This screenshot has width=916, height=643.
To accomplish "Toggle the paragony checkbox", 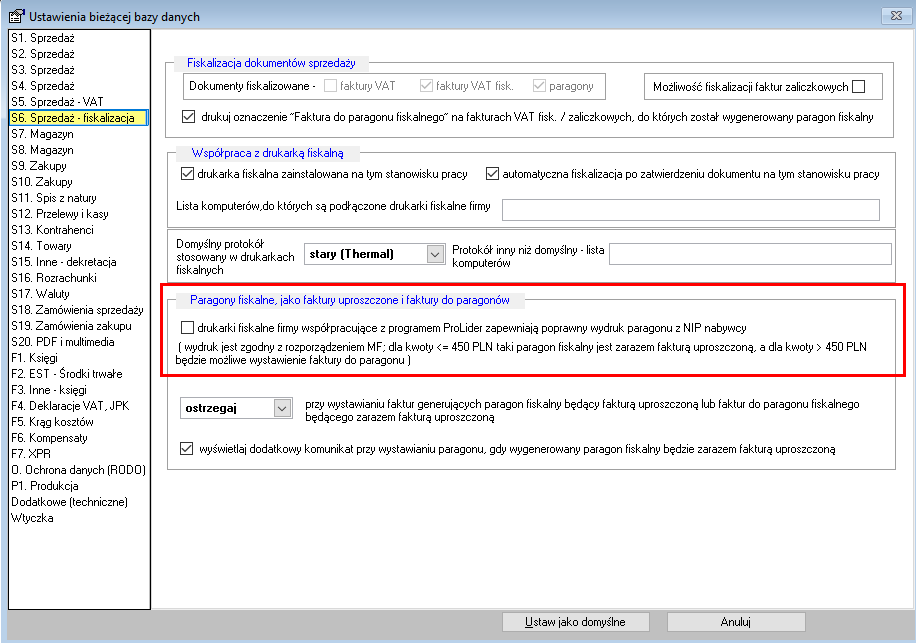I will pyautogui.click(x=539, y=86).
